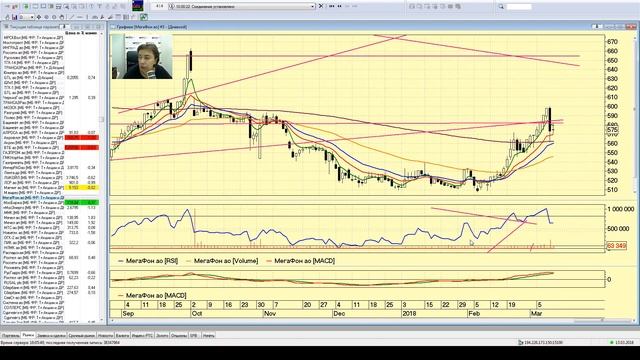The height and width of the screenshot is (360, 640).
Task: Click the volume value label 63 349
Action: click(616, 246)
